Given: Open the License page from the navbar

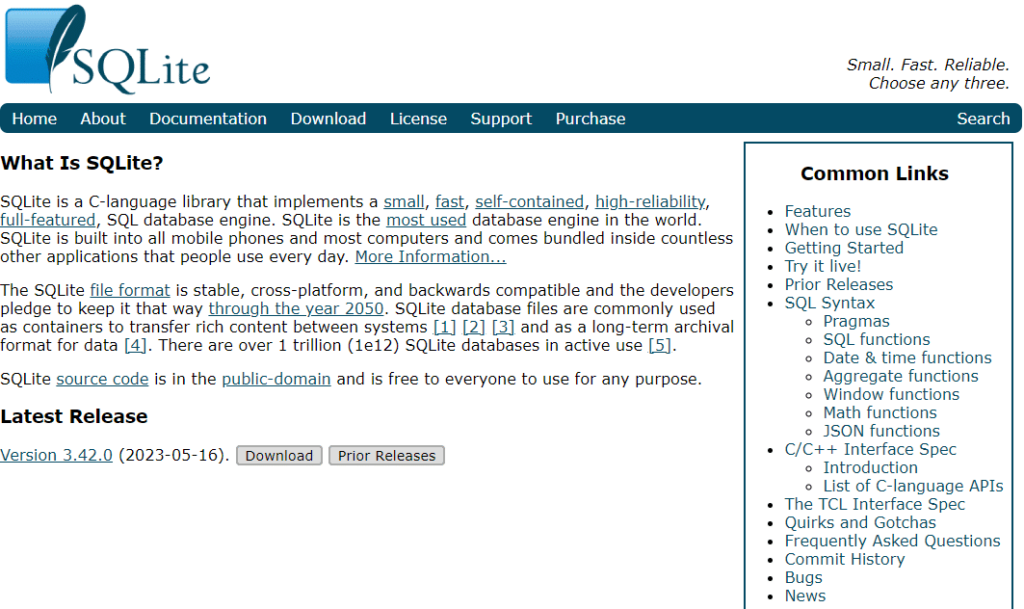Looking at the screenshot, I should [418, 118].
